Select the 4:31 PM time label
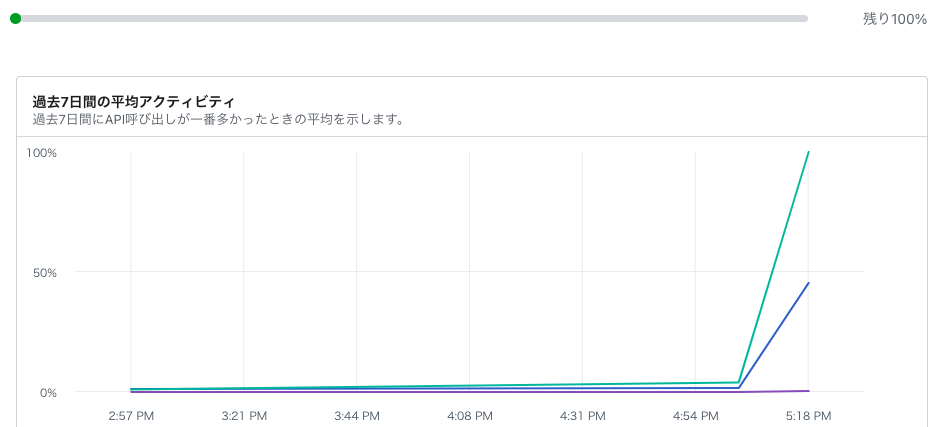 (583, 414)
